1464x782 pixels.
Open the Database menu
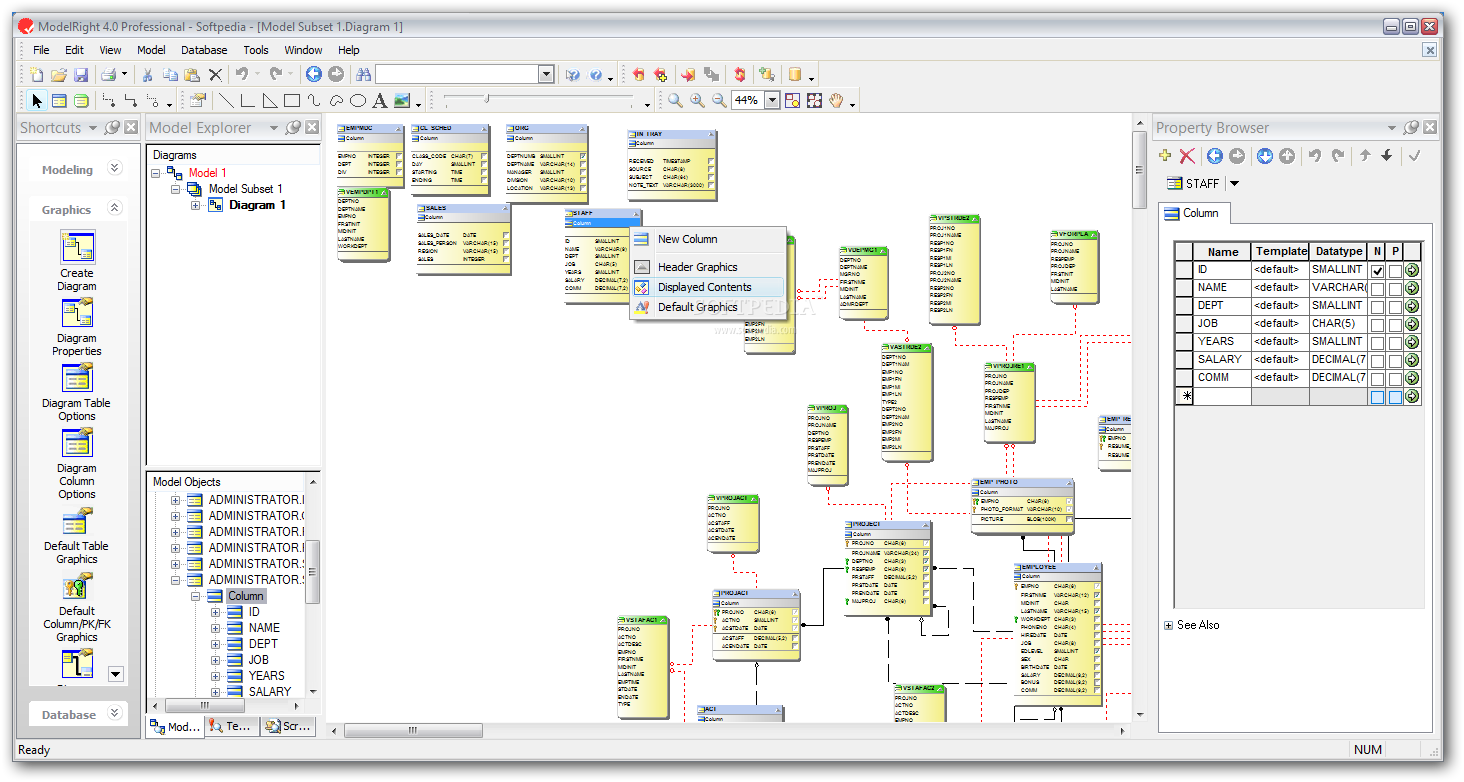[204, 50]
